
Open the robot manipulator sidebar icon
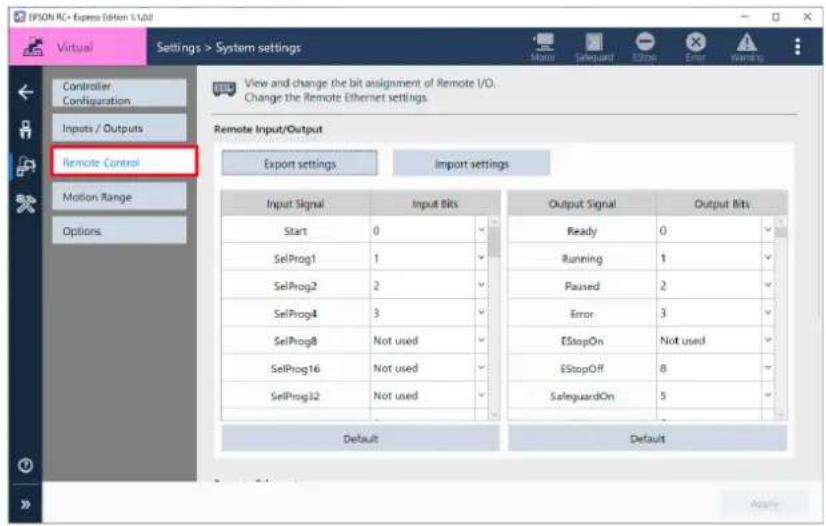pyautogui.click(x=25, y=129)
